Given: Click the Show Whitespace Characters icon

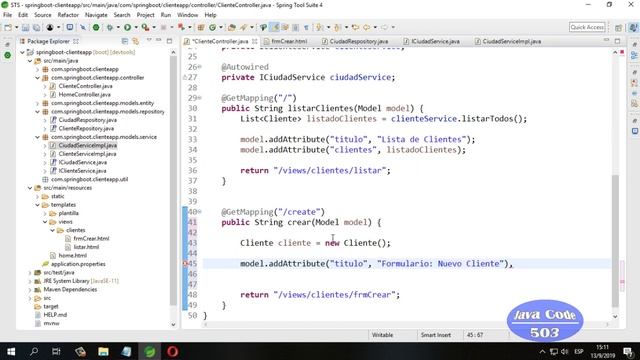Looking at the screenshot, I should click(x=306, y=27).
